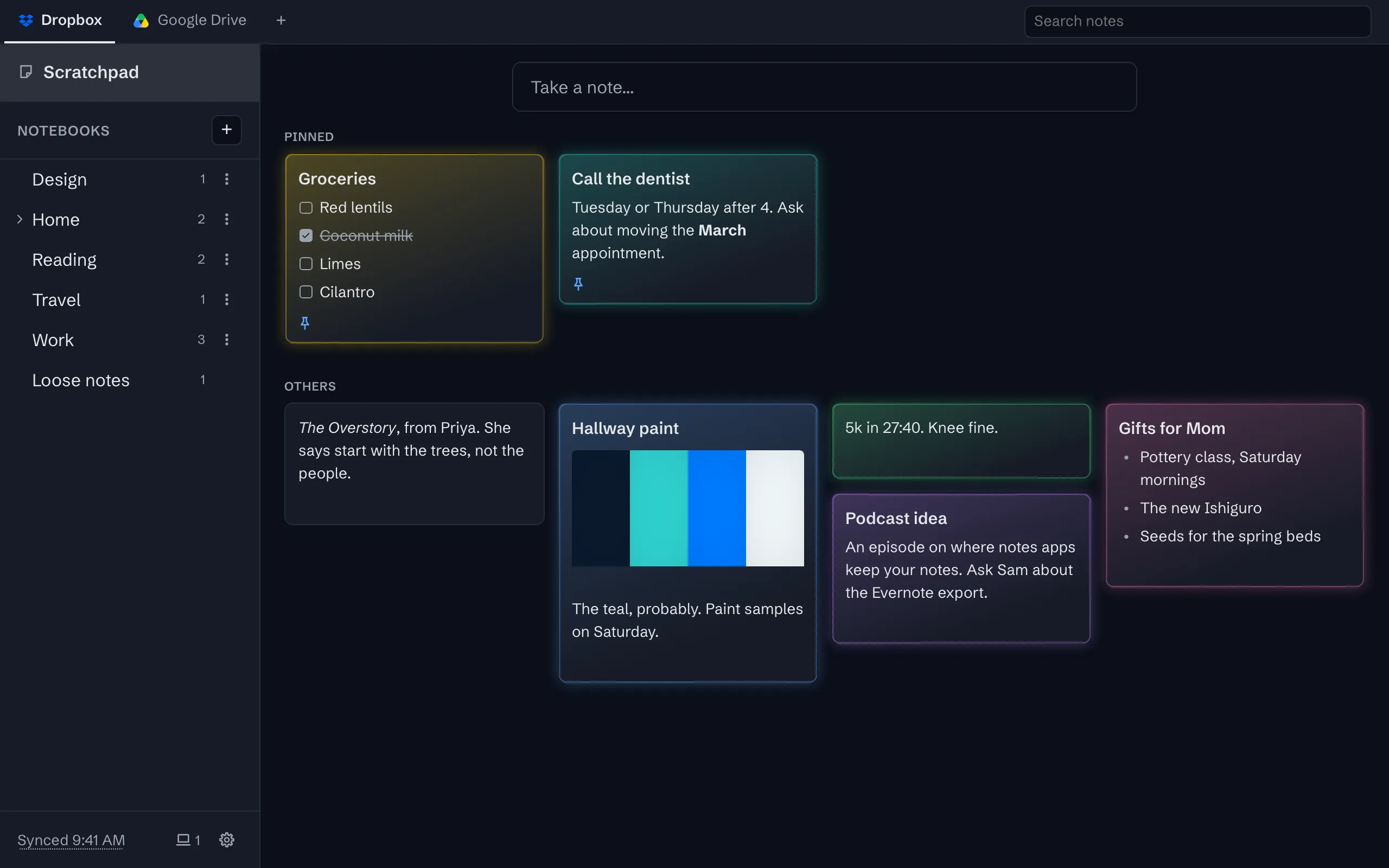This screenshot has width=1389, height=868.
Task: Open the Scratchpad section
Action: point(130,72)
